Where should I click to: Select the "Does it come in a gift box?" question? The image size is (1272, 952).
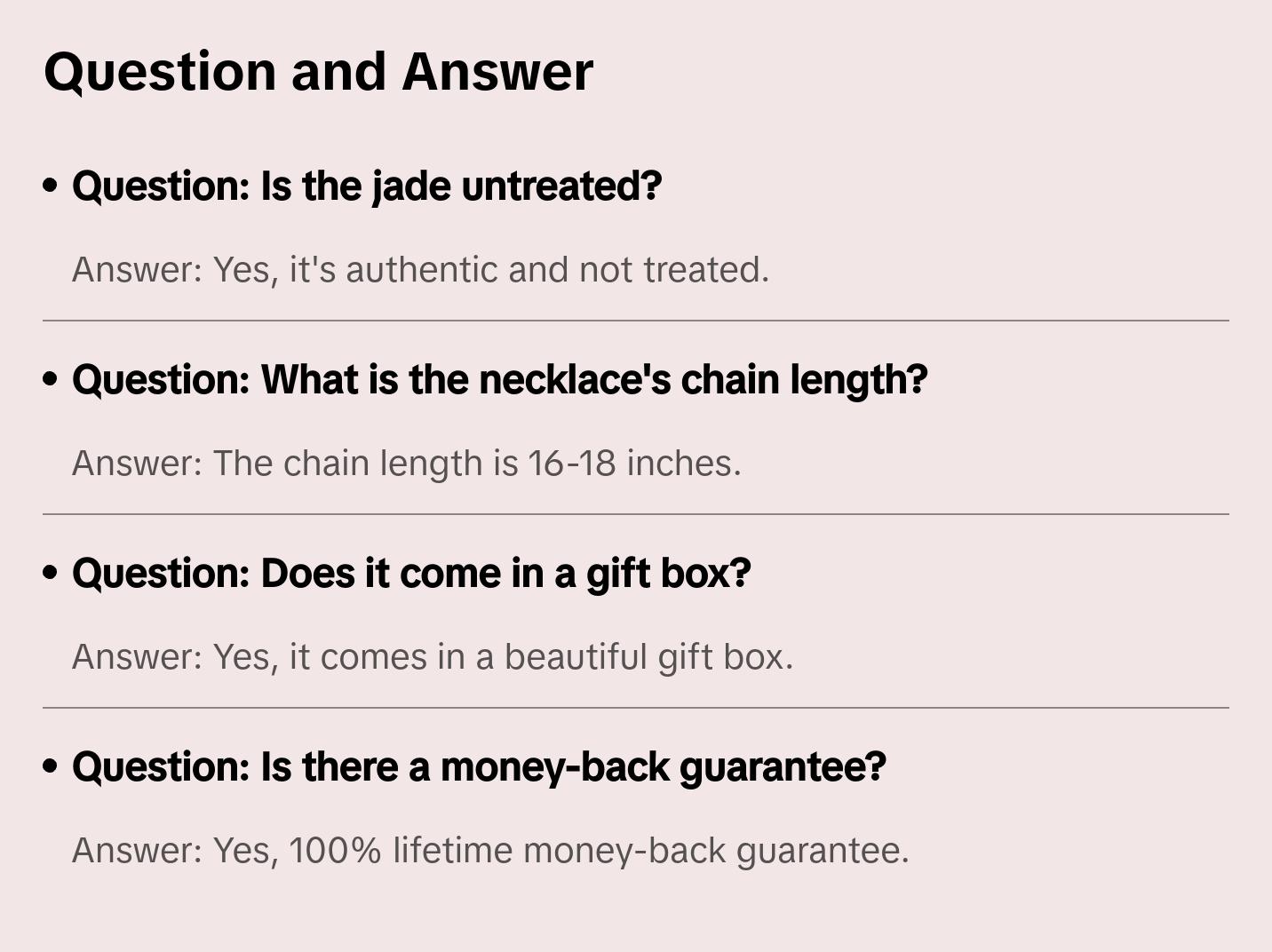(411, 574)
